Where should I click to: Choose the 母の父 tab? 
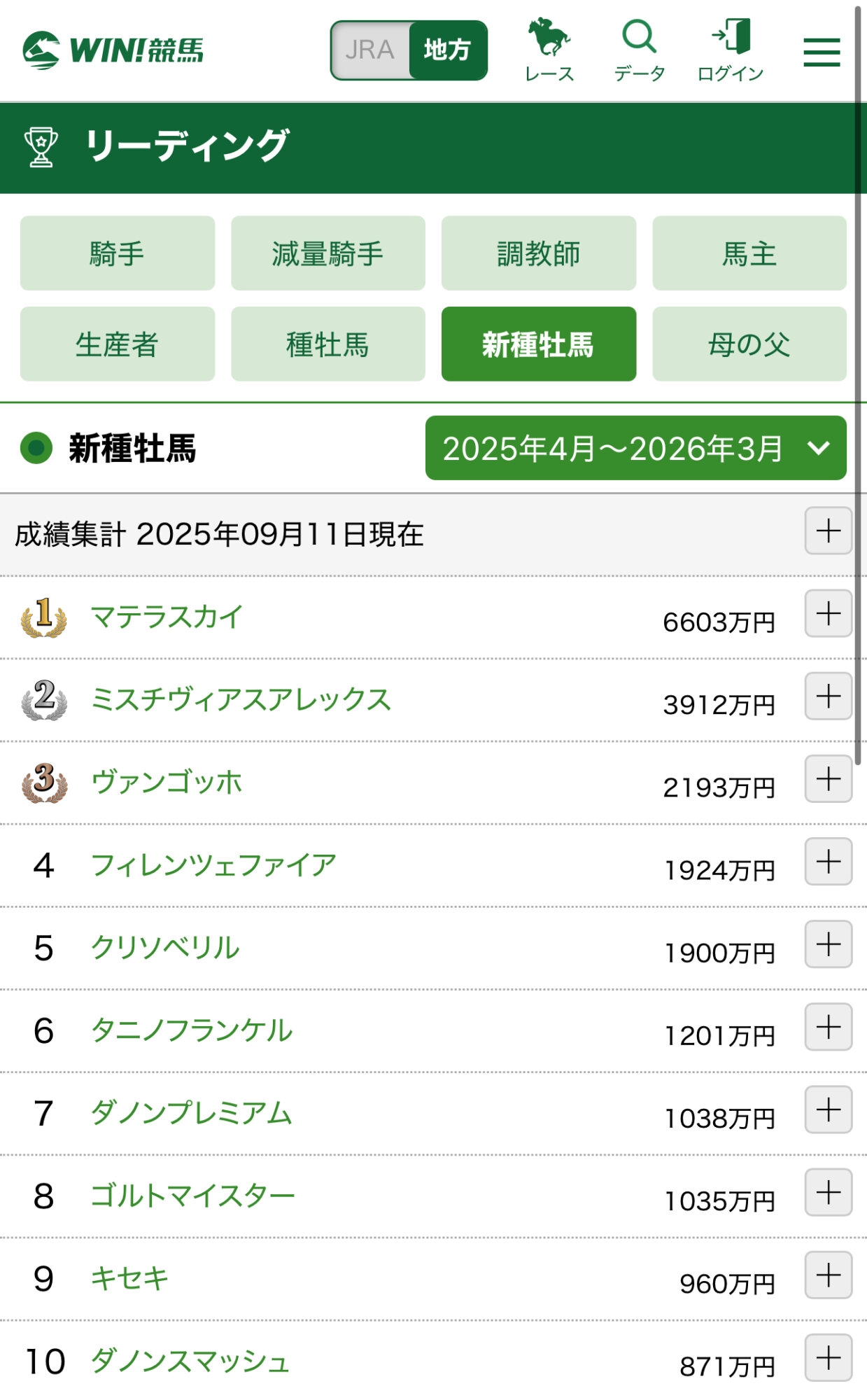point(749,344)
